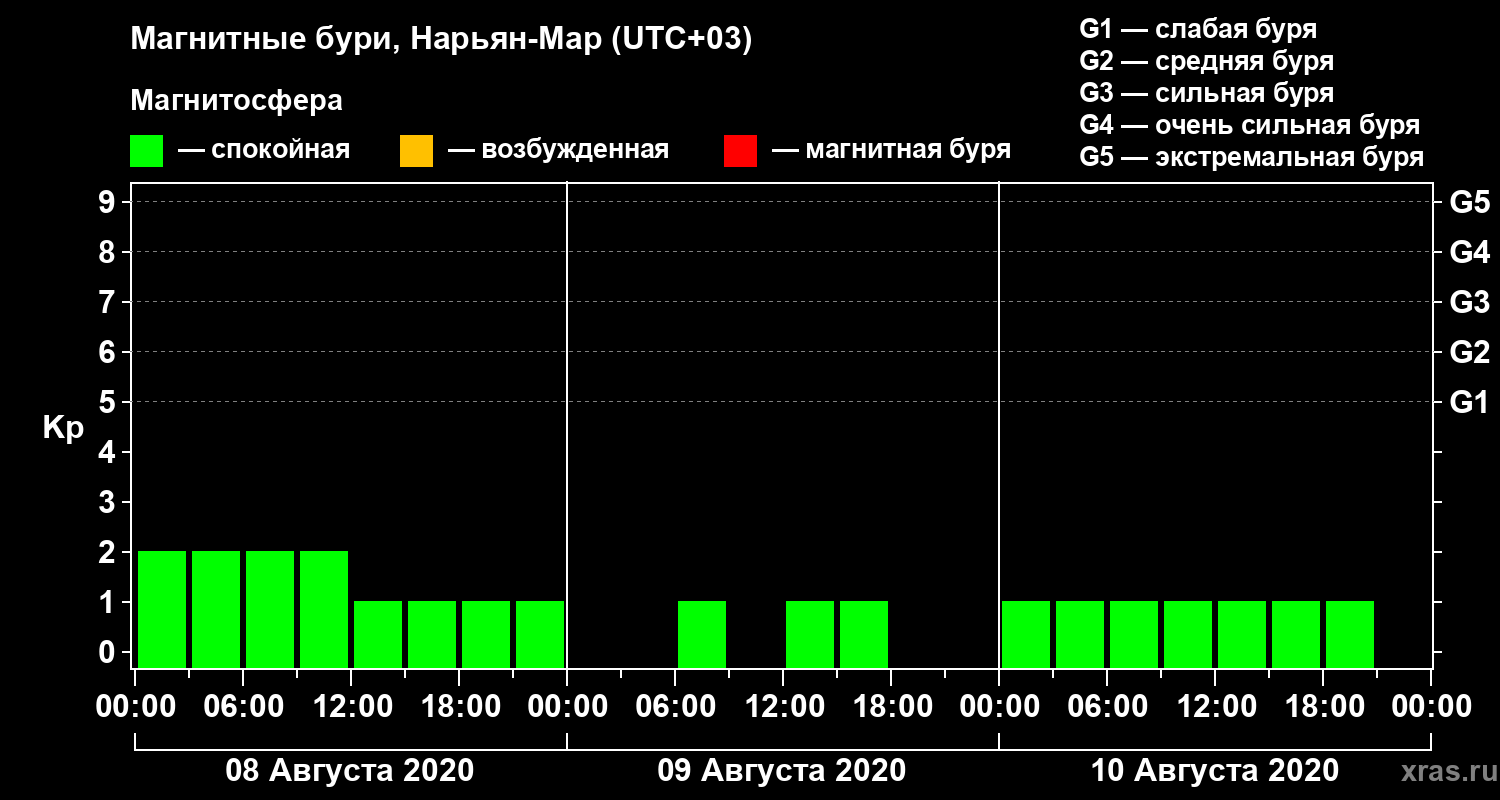1500x800 pixels.
Task: Click the 18:00–21:00 bar on 08 Августа
Action: 486,634
